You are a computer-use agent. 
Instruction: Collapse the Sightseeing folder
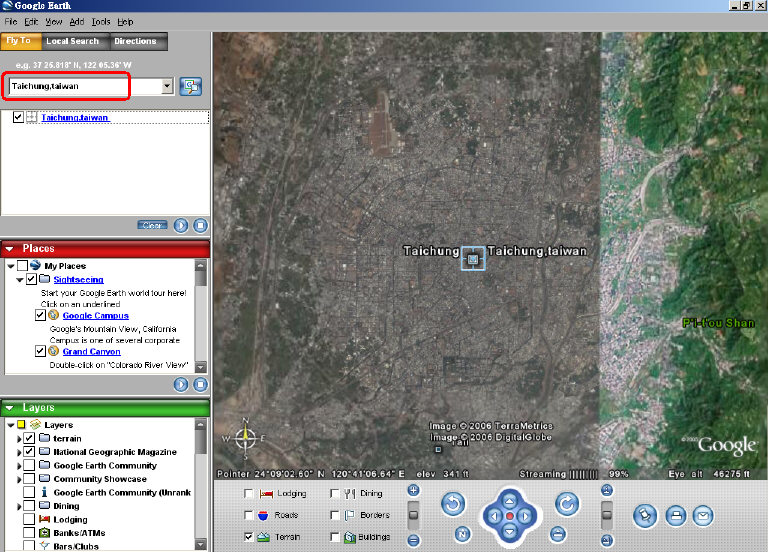coord(20,280)
